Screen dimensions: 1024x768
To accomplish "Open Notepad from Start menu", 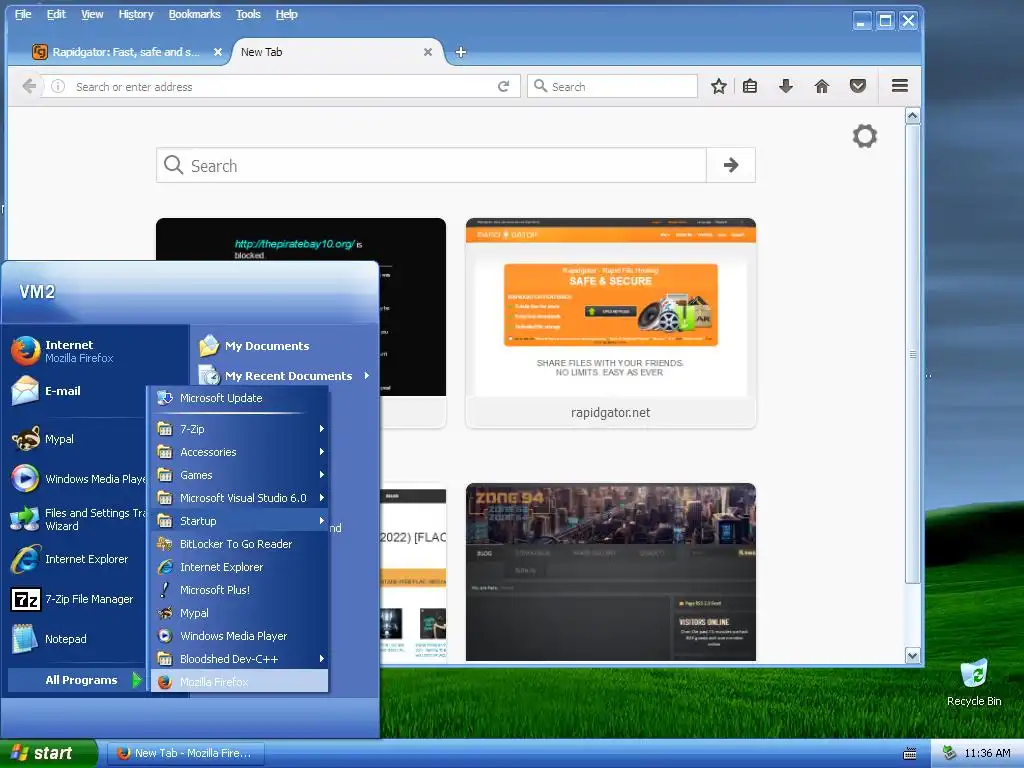I will 50,639.
